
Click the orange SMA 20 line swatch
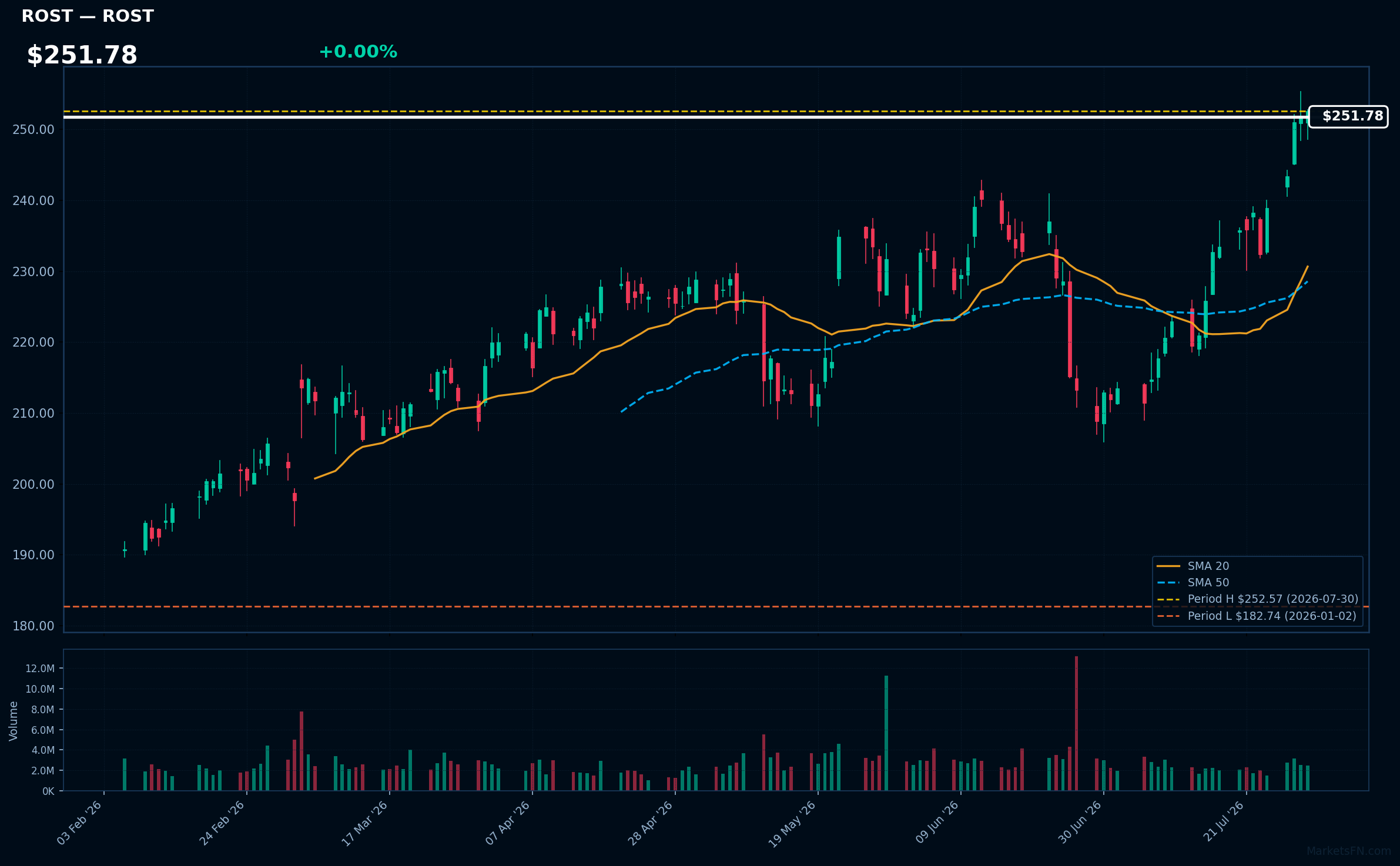pyautogui.click(x=1168, y=566)
